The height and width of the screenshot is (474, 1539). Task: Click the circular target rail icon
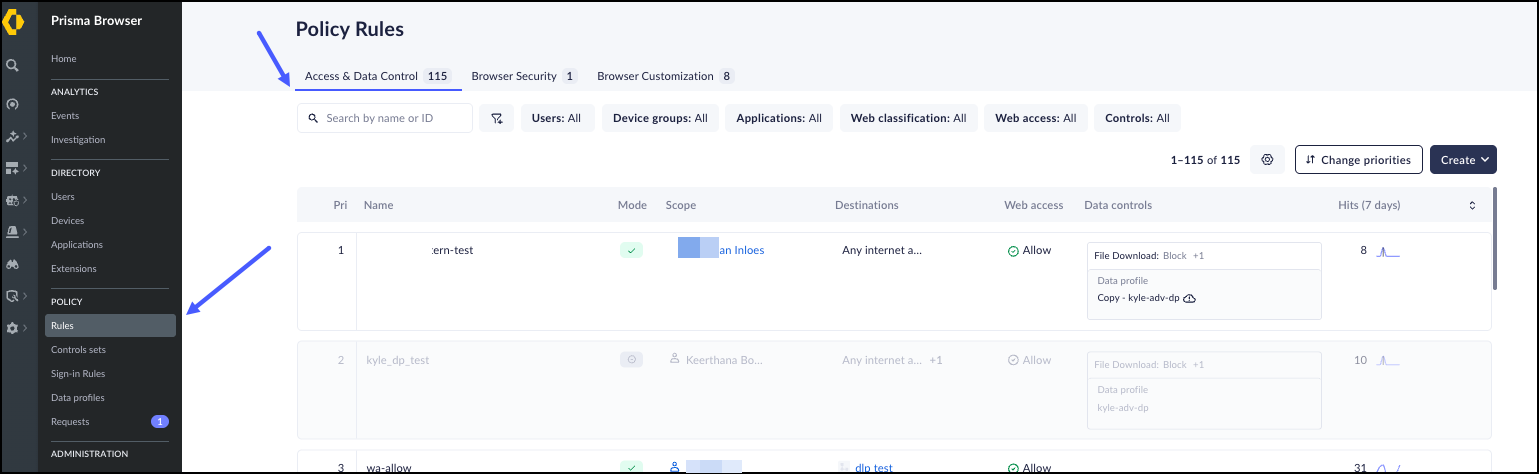(12, 104)
